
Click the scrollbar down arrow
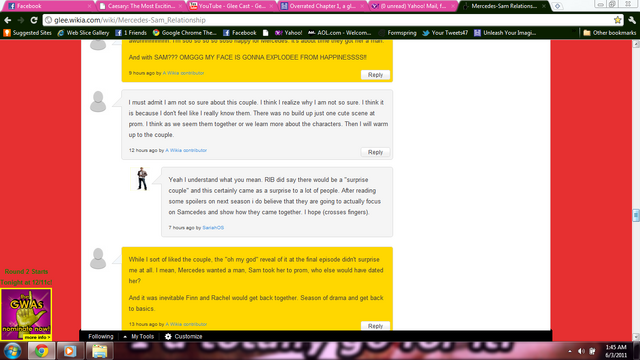coord(636,337)
